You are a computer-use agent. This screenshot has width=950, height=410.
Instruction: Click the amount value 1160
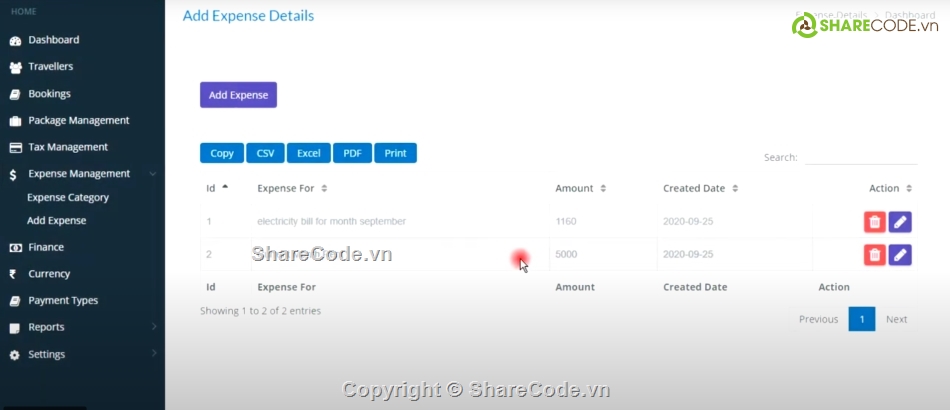[x=566, y=222]
